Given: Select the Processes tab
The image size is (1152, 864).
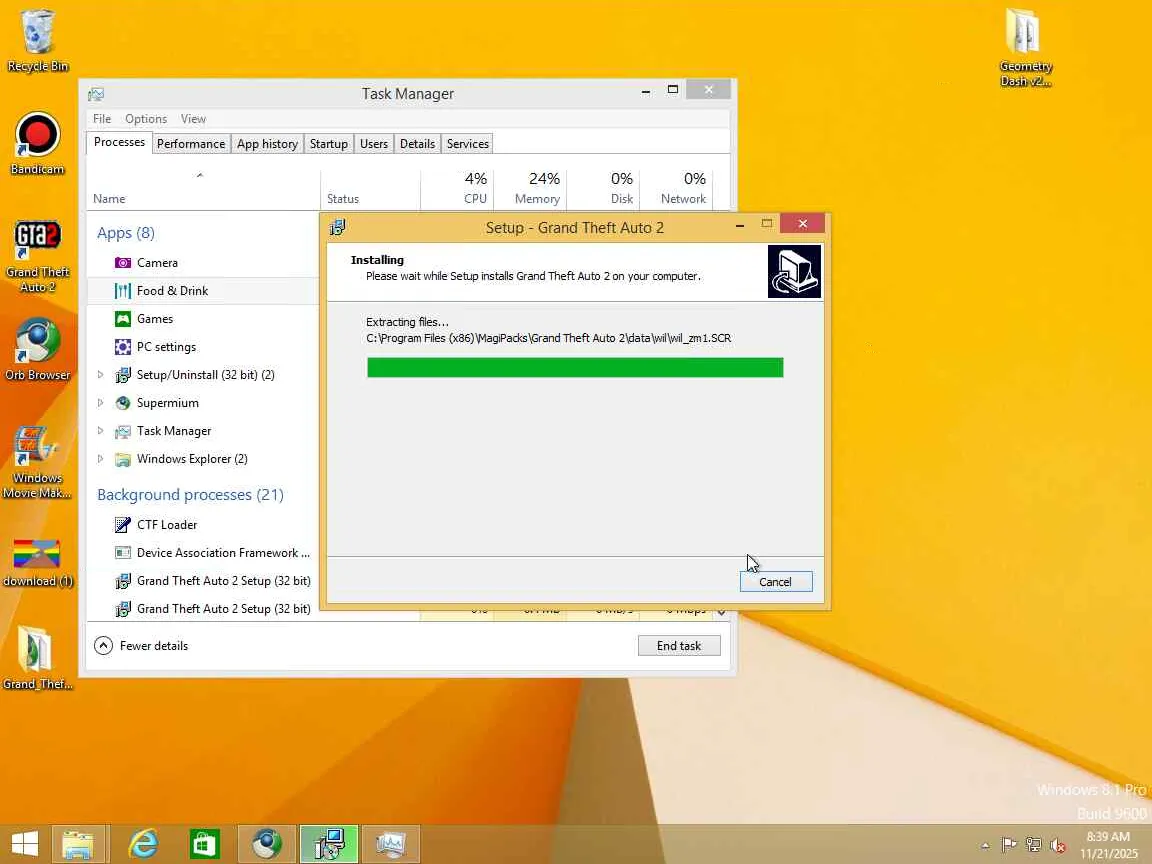Looking at the screenshot, I should point(119,143).
